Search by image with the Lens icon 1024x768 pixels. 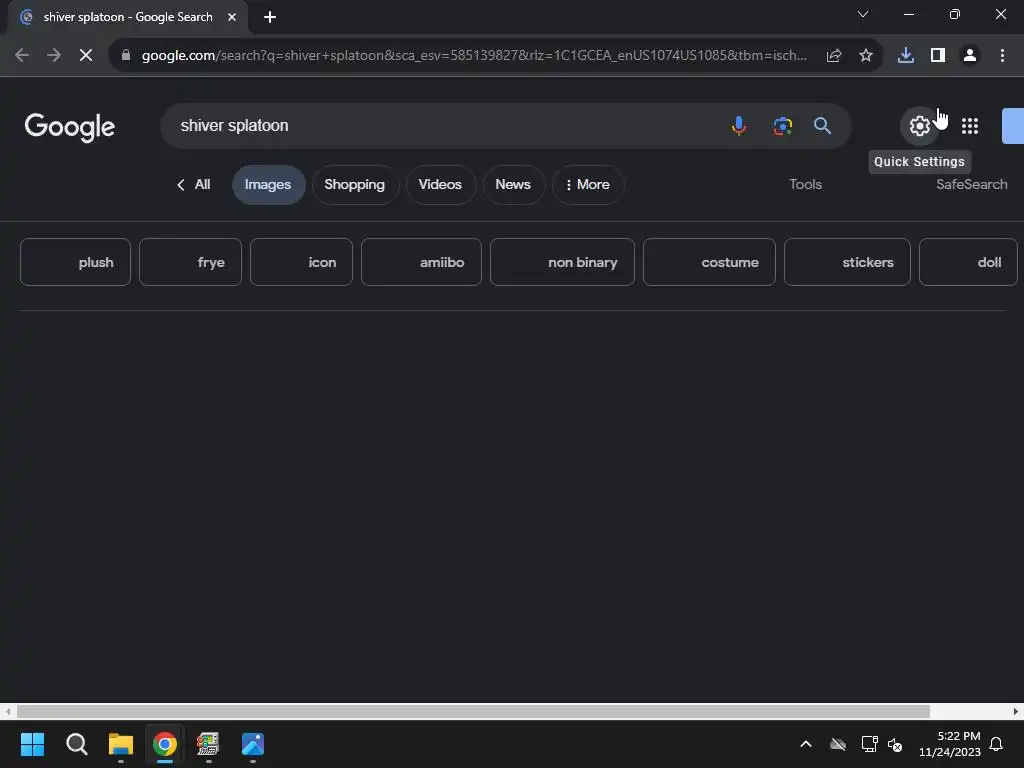click(782, 125)
